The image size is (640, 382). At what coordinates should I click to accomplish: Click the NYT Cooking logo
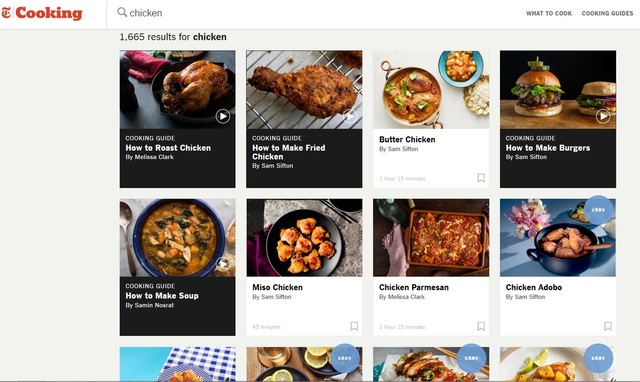(42, 13)
